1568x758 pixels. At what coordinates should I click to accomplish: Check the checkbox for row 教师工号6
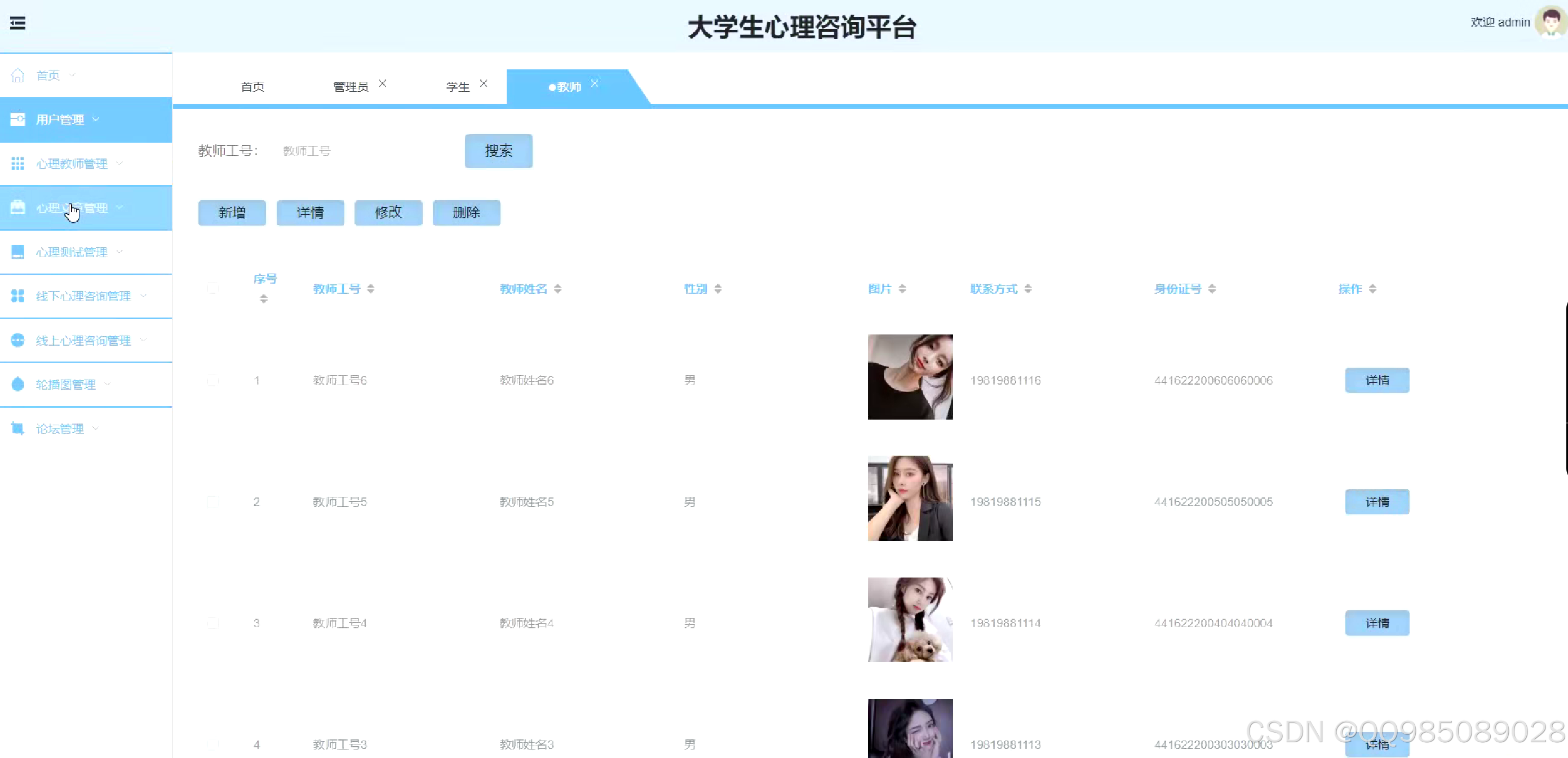coord(212,380)
